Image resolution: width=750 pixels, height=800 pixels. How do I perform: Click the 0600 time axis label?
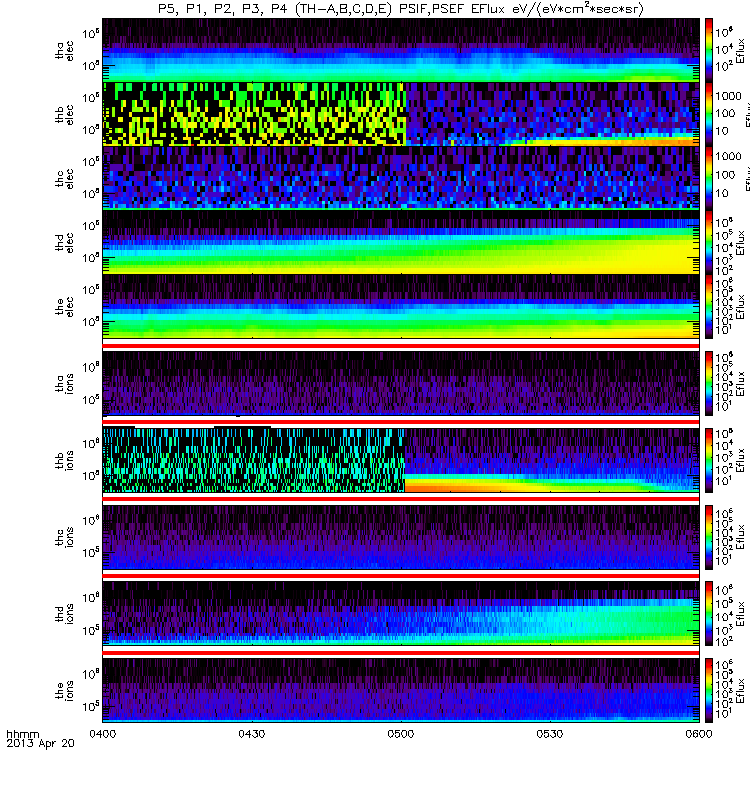[699, 734]
